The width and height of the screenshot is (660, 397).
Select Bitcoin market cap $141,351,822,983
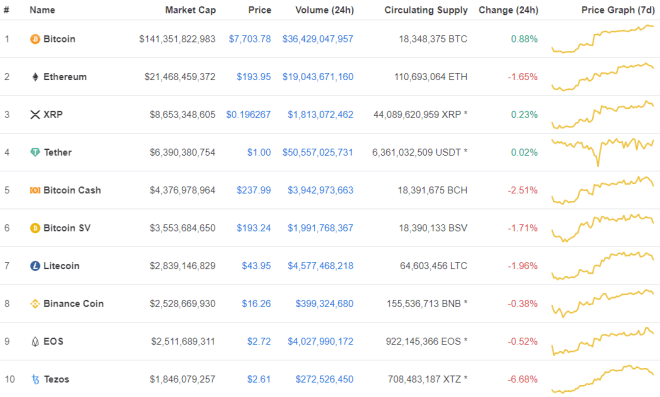pos(177,39)
